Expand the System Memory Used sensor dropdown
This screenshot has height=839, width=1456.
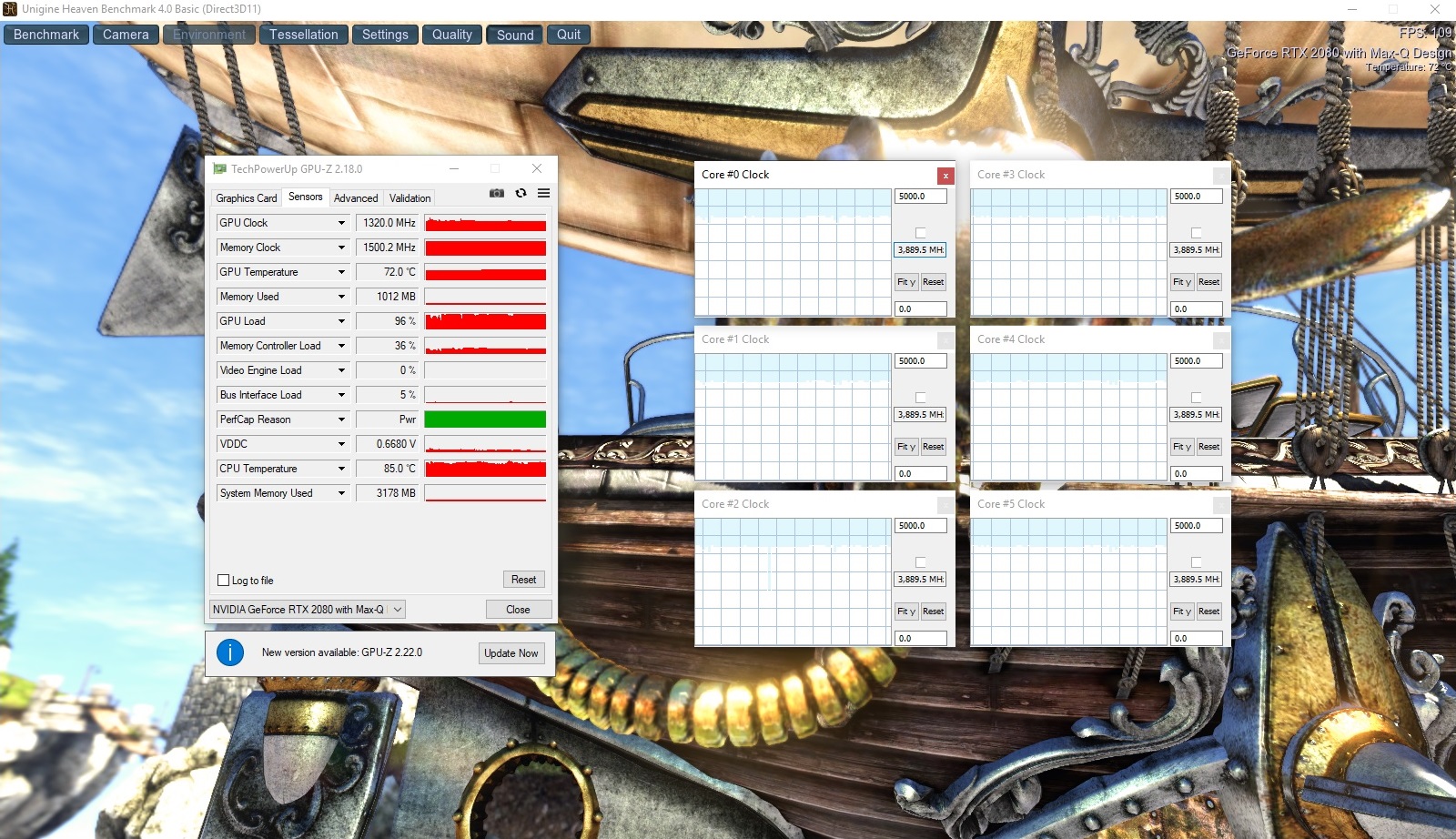coord(342,493)
